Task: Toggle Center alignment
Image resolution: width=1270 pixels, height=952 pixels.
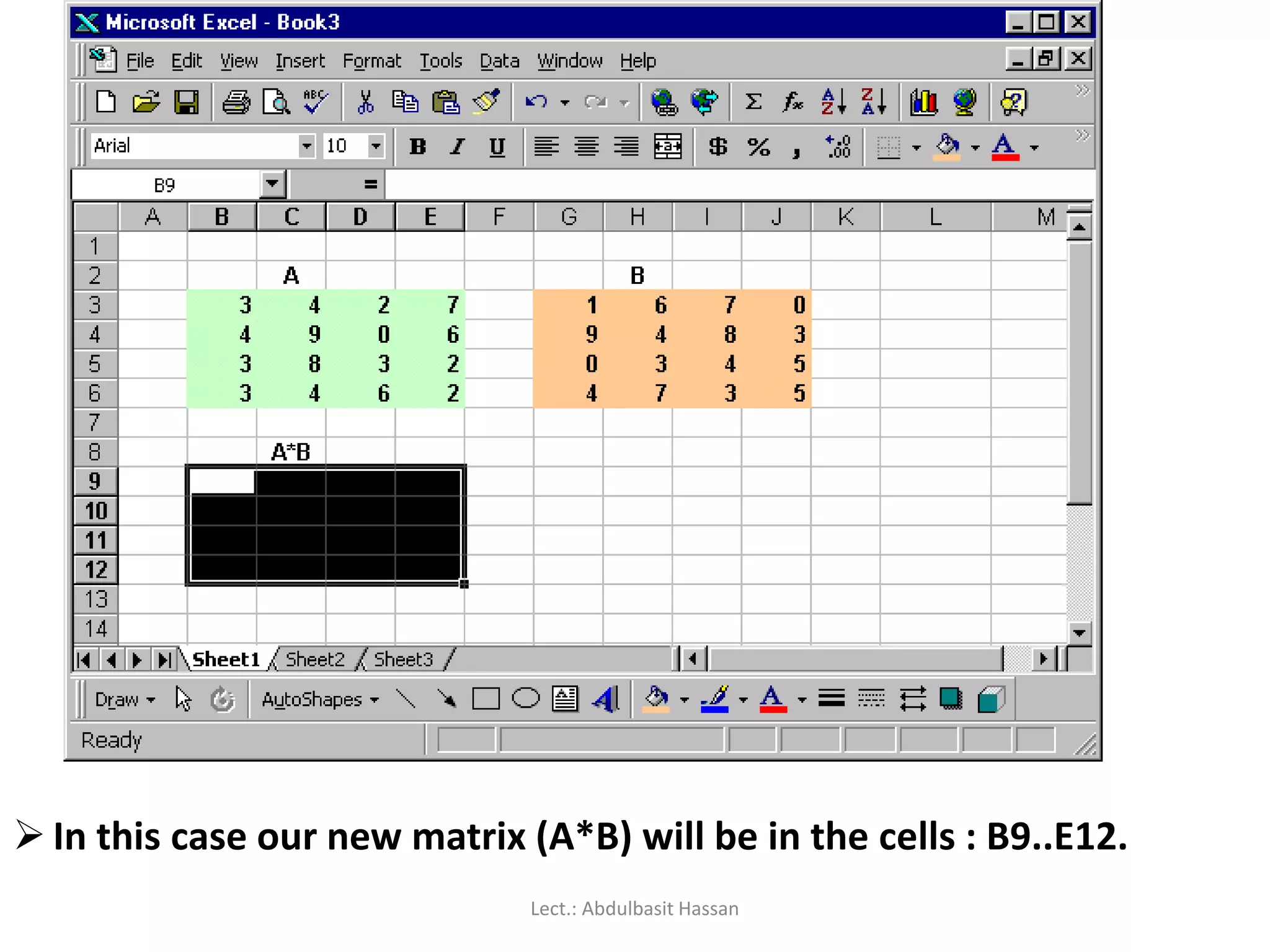Action: tap(586, 147)
